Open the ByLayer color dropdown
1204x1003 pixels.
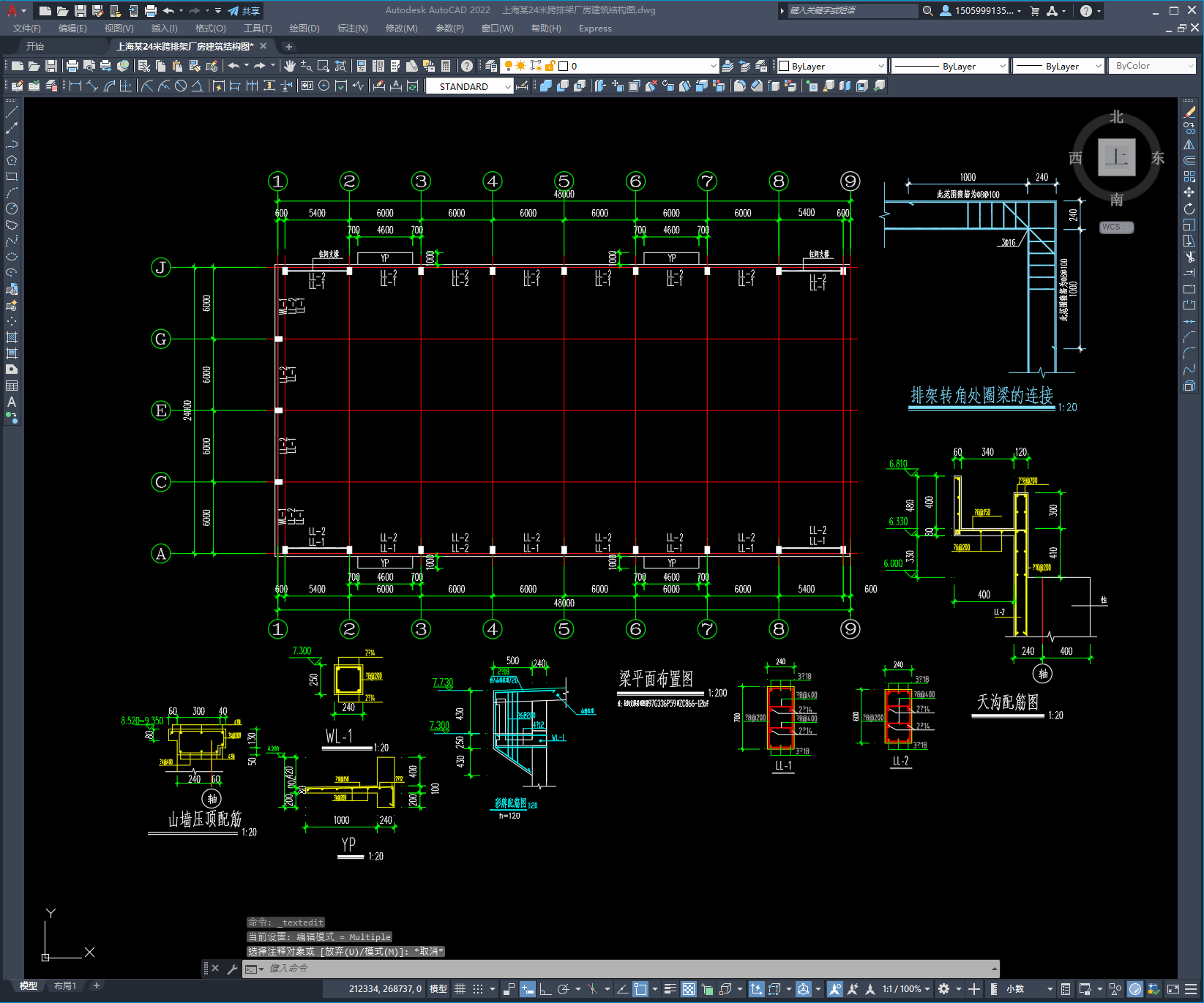[831, 66]
